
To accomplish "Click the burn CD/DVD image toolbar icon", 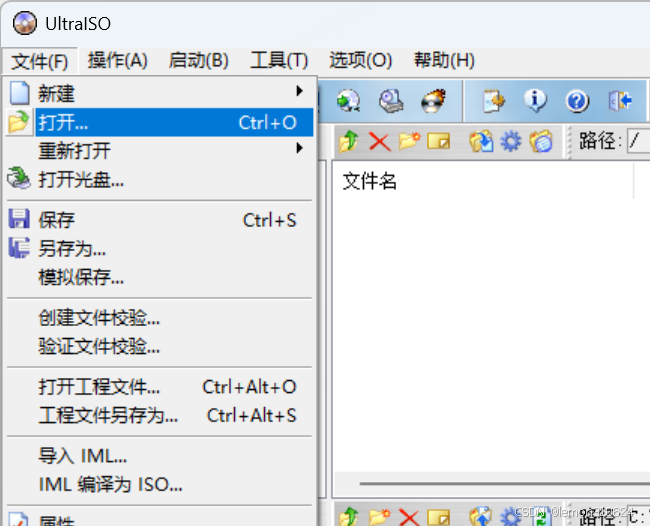I will (433, 101).
